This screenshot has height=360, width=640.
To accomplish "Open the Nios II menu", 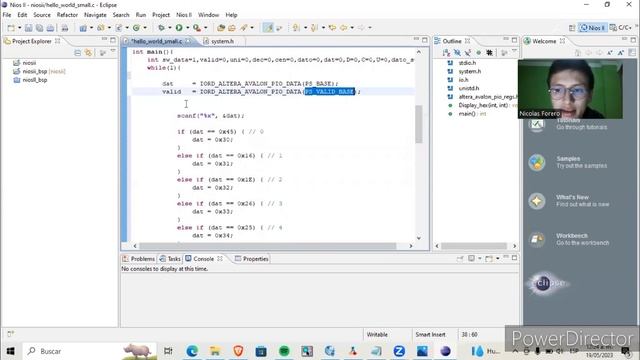I will [184, 15].
